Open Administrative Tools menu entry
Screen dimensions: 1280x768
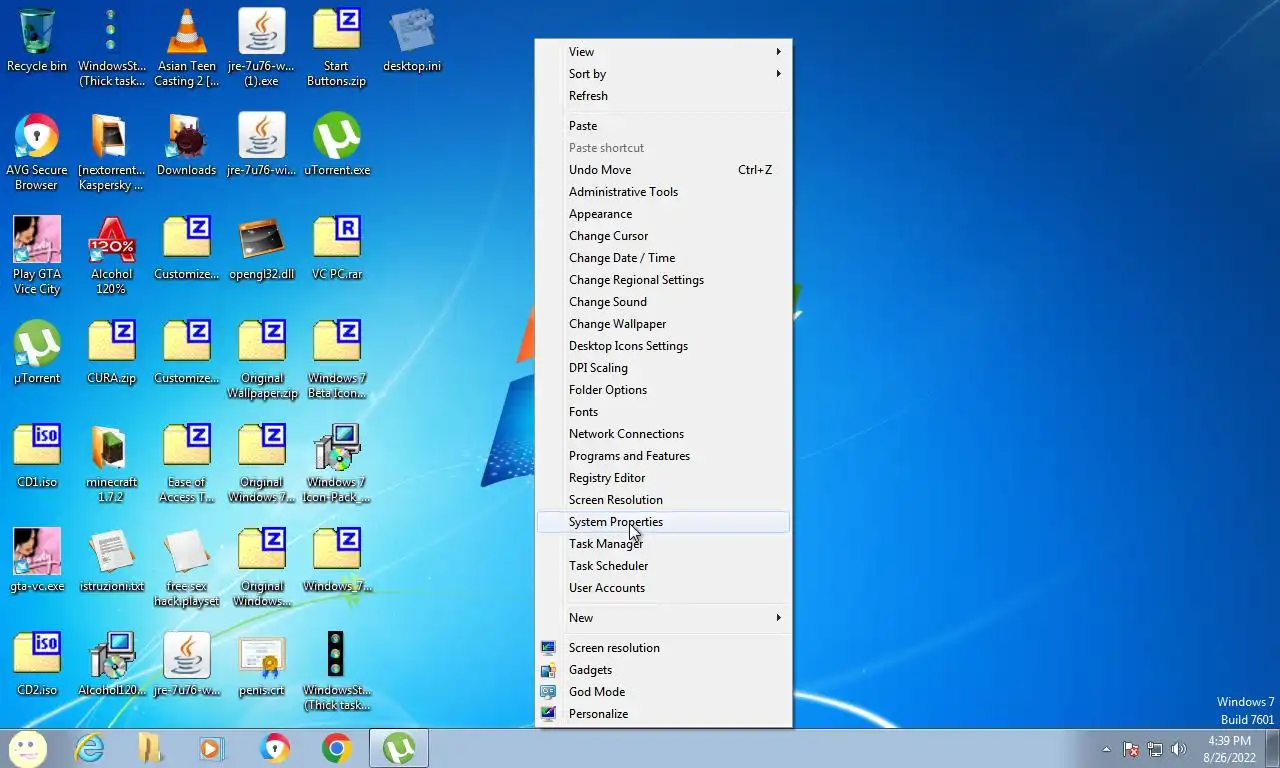coord(664,192)
